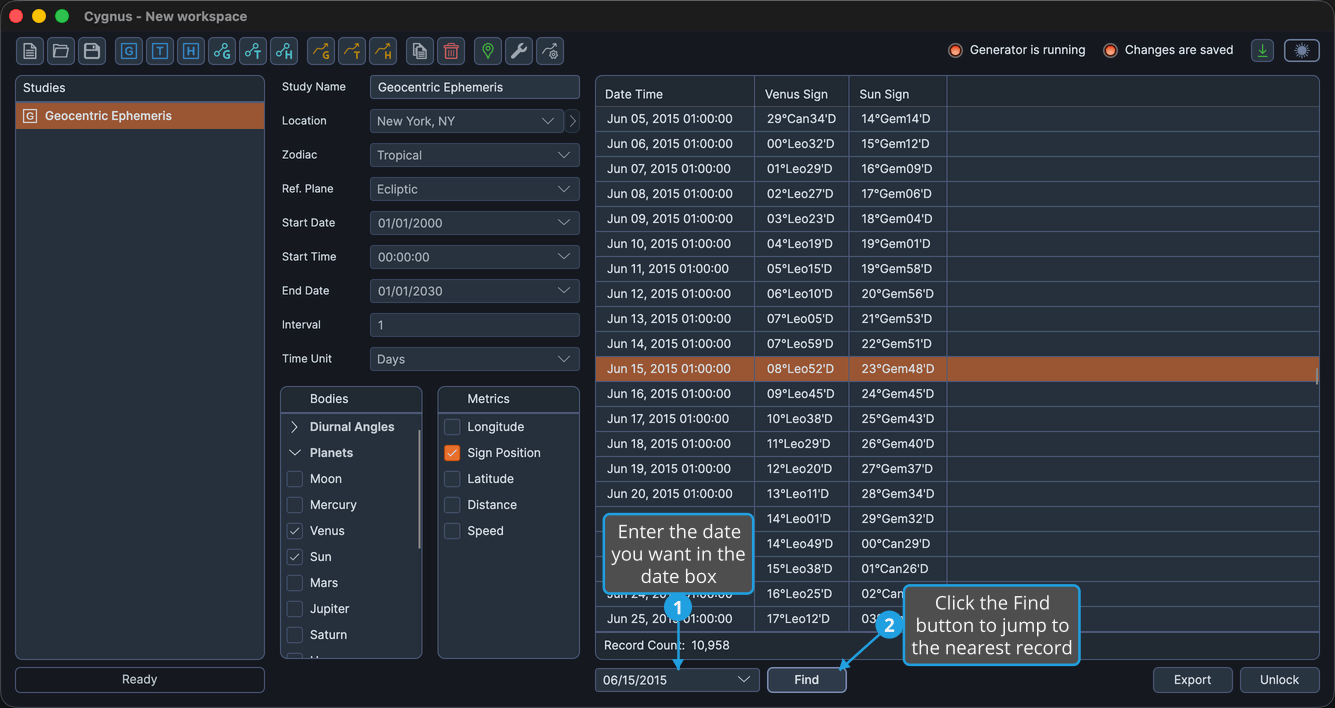Click the chart with gear icon
The image size is (1335, 708).
pyautogui.click(x=550, y=50)
